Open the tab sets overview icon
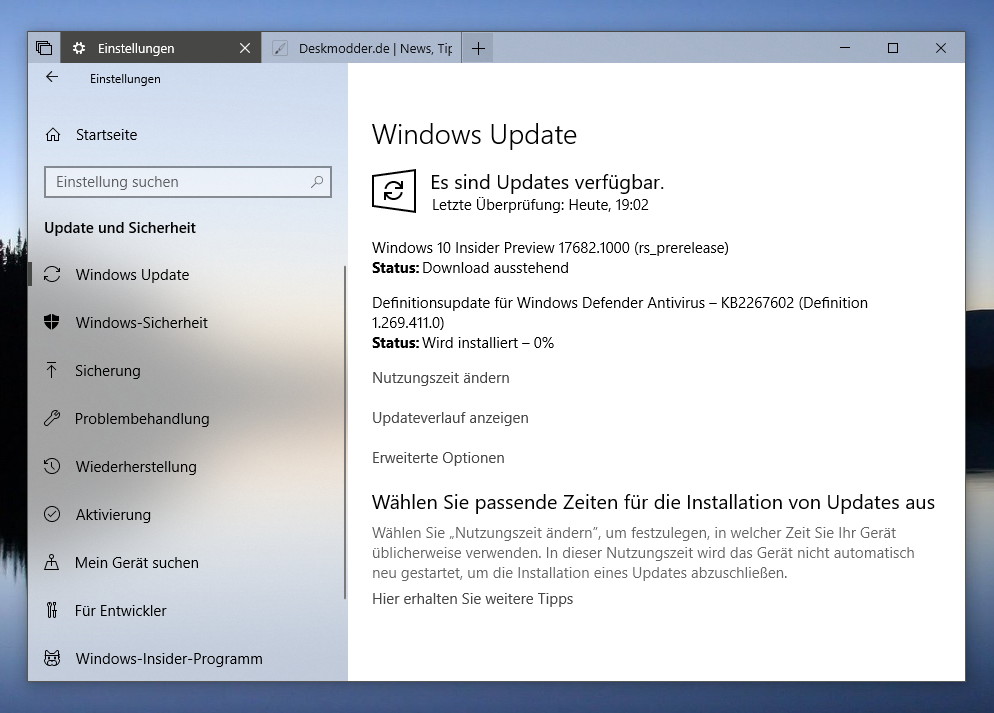This screenshot has height=713, width=994. [44, 48]
